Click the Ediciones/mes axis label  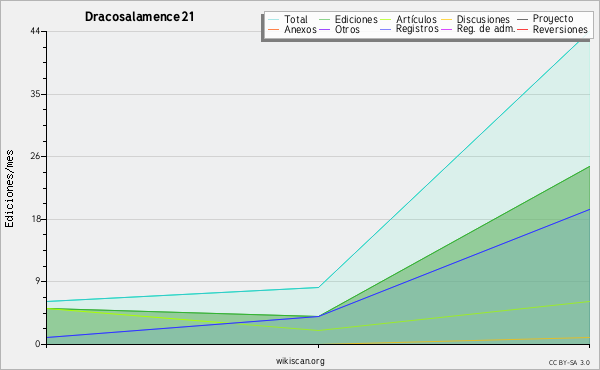pyautogui.click(x=9, y=189)
